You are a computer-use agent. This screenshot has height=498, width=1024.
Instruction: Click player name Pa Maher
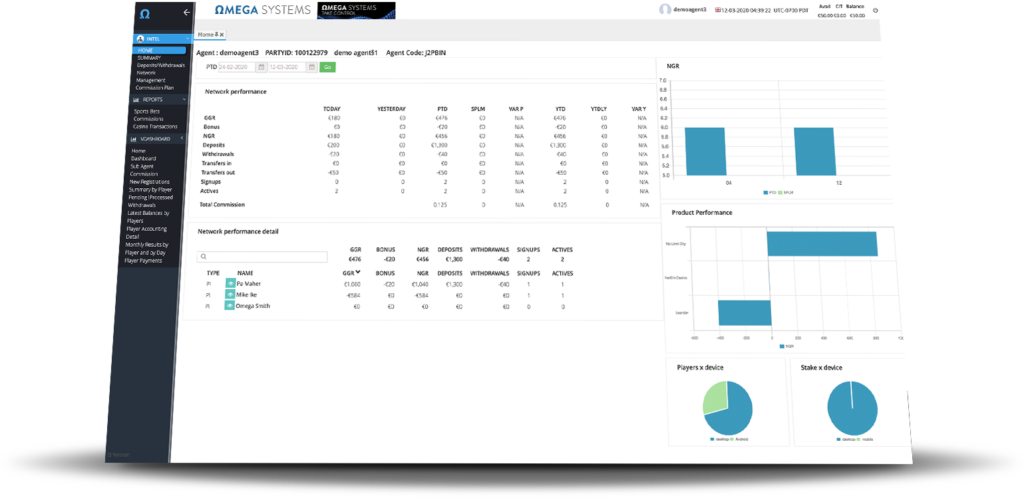248,284
